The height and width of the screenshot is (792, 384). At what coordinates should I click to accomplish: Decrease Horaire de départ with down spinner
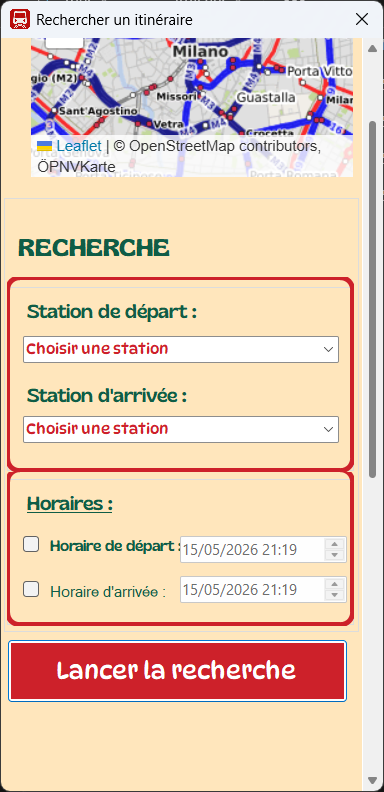(x=334, y=555)
